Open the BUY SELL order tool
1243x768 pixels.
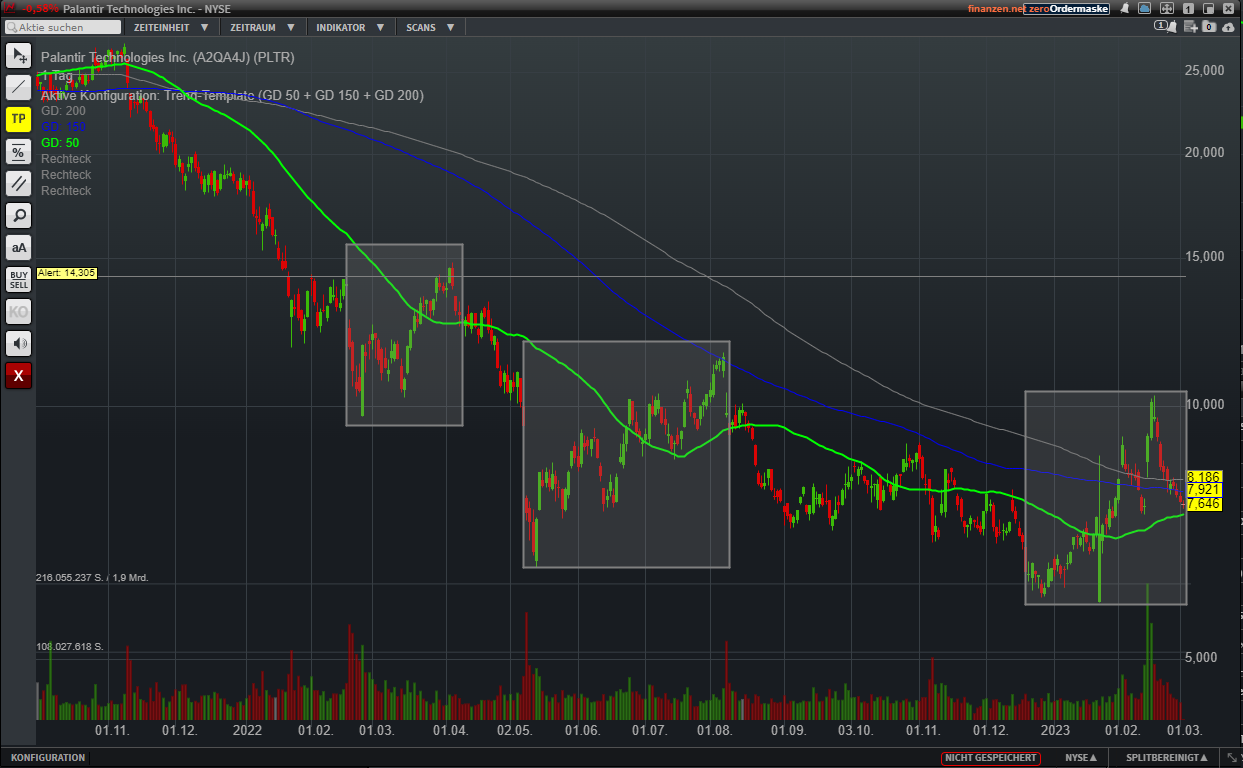[x=19, y=280]
